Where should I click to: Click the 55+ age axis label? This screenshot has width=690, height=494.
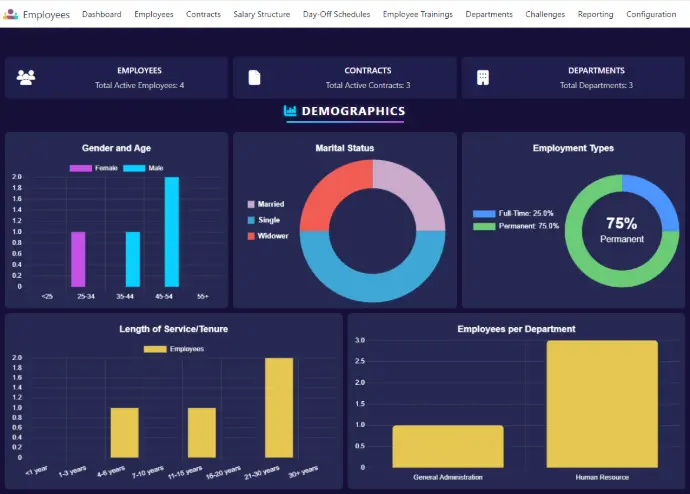(x=202, y=296)
